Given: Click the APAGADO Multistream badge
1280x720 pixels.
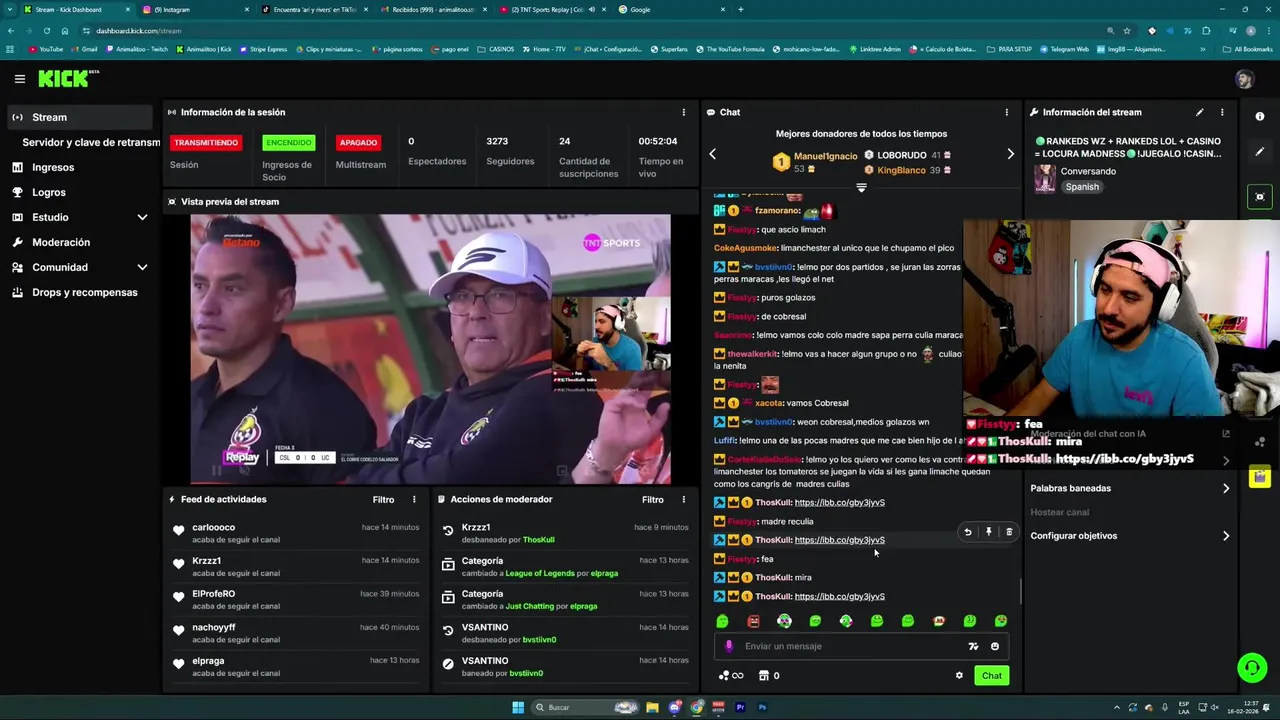Looking at the screenshot, I should click(358, 143).
